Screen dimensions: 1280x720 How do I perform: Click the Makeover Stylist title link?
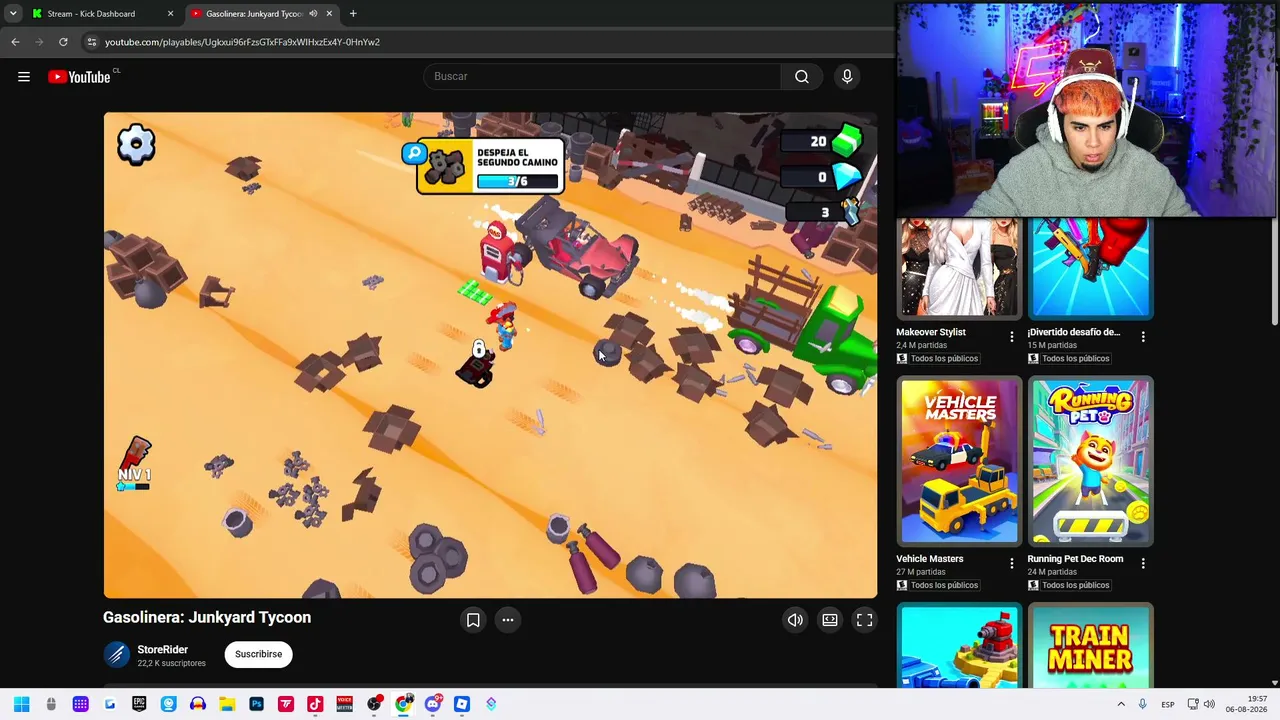931,332
